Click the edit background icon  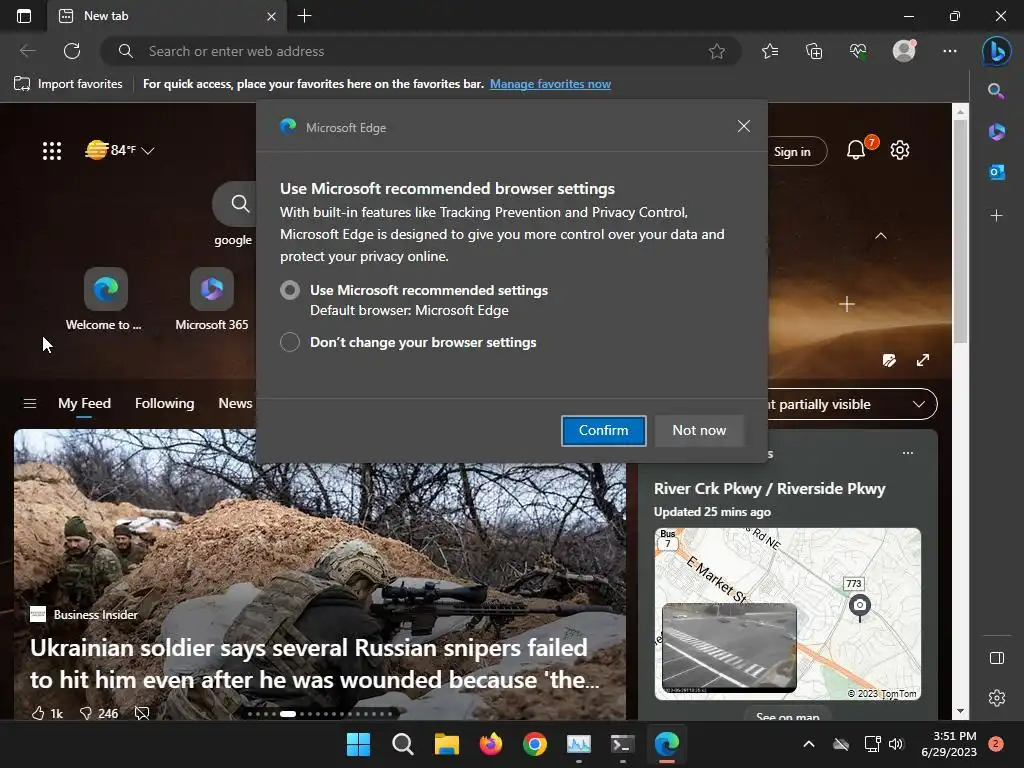(889, 360)
